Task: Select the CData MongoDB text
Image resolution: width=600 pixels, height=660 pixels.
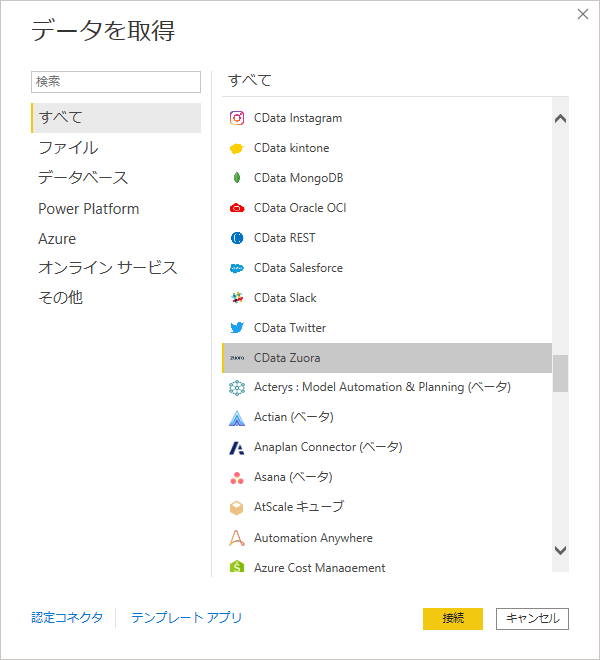Action: (x=299, y=178)
